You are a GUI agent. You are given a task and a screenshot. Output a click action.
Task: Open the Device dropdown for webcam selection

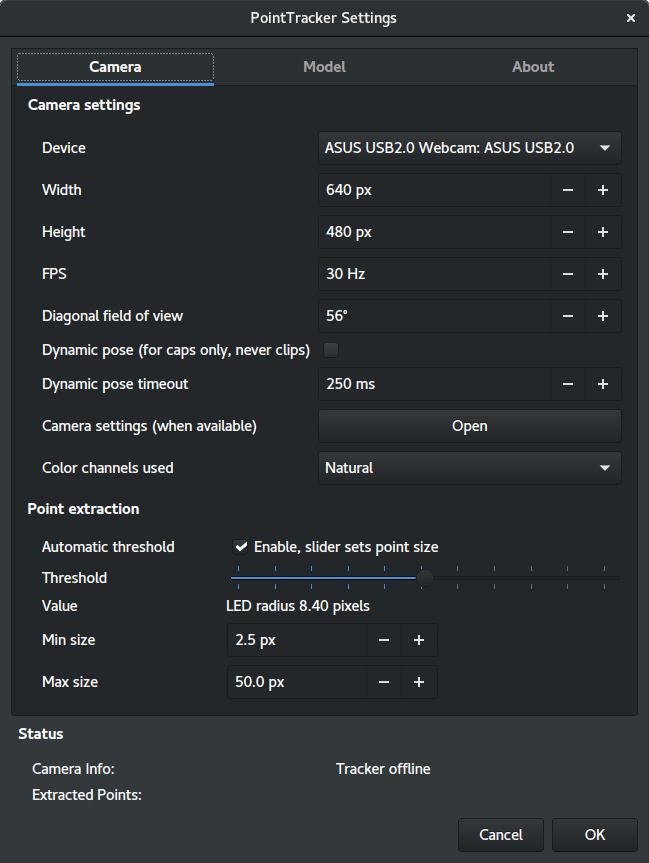tap(469, 147)
